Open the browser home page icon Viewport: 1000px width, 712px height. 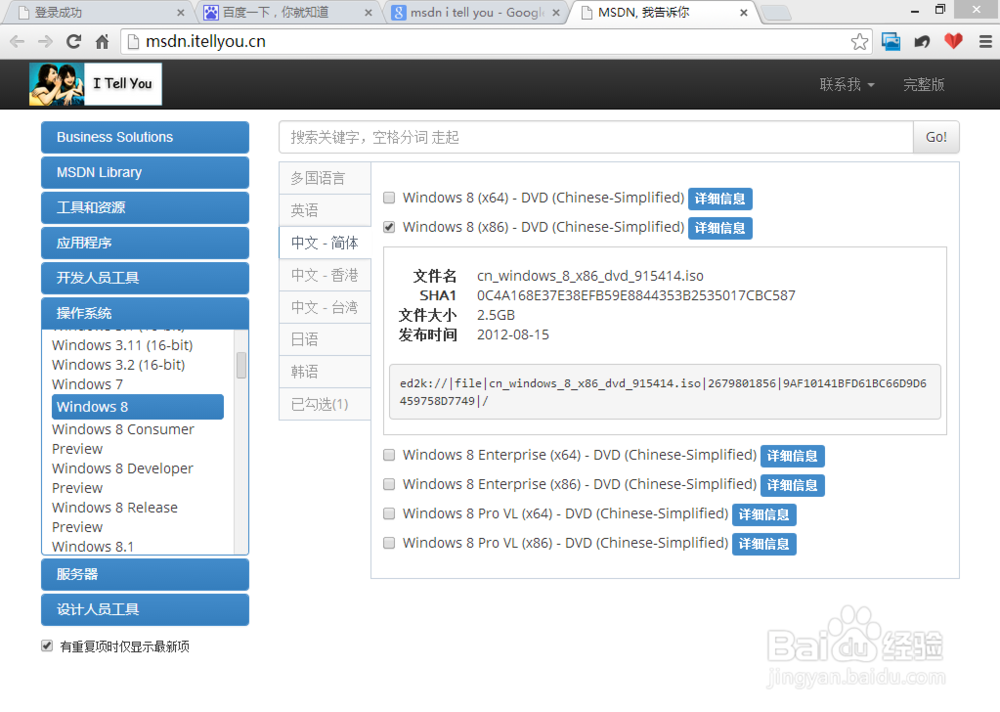click(x=102, y=42)
